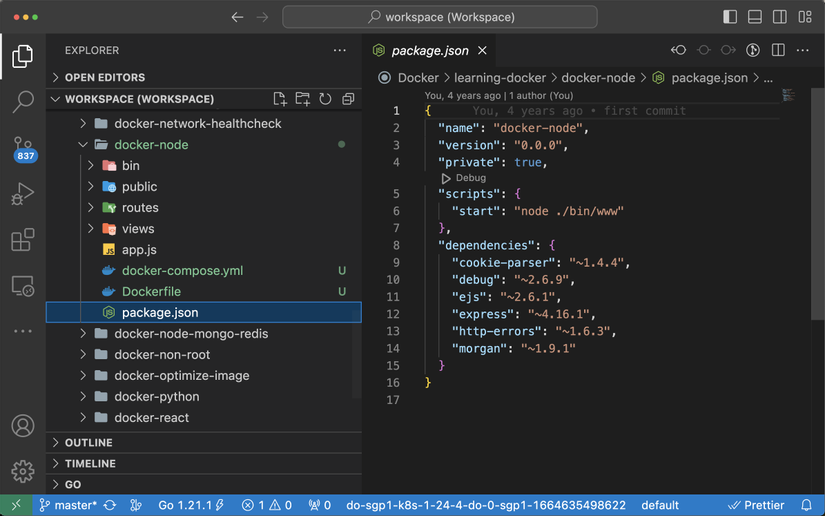The height and width of the screenshot is (516, 825).
Task: Close the package.json tab
Action: click(x=482, y=50)
